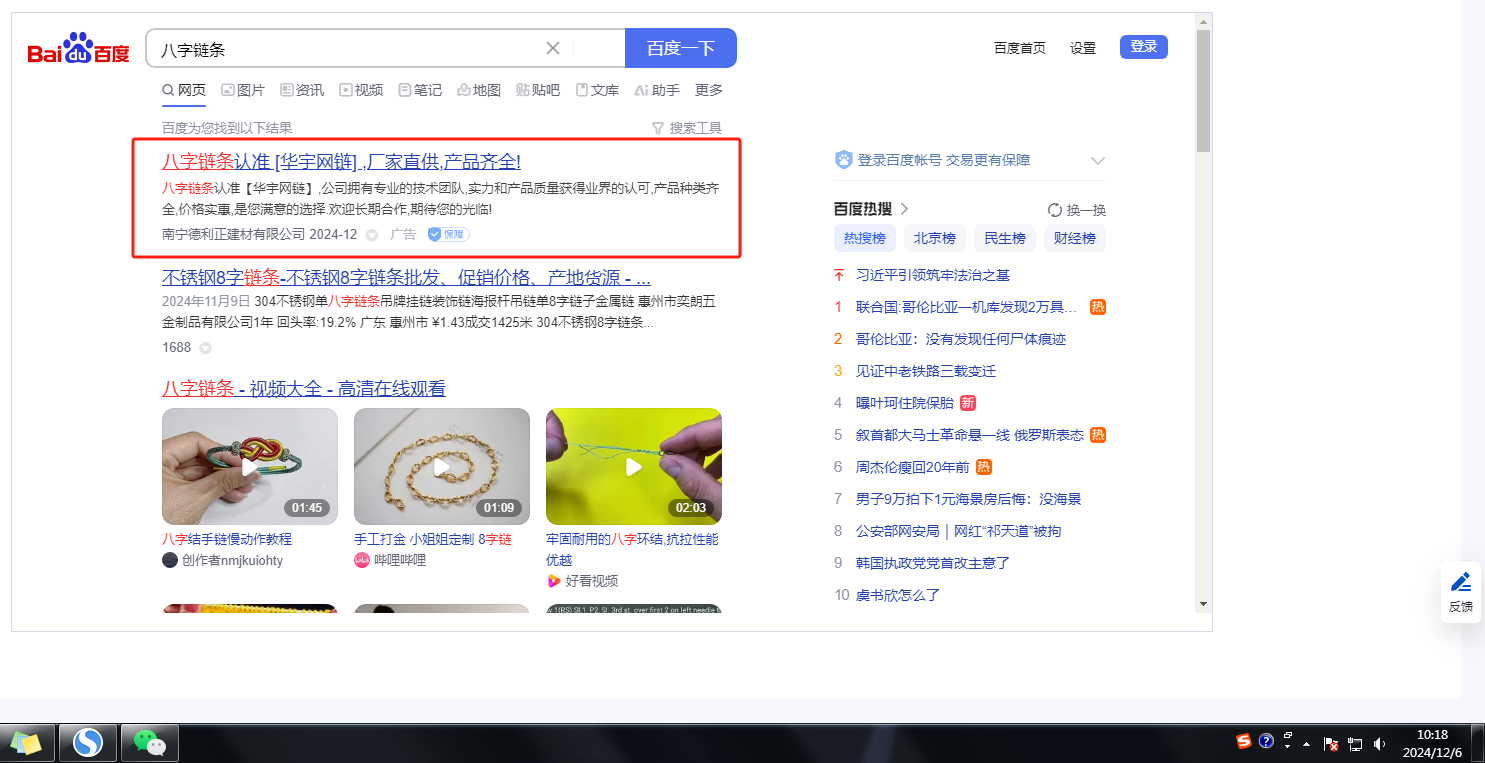1485x763 pixels.
Task: Switch to the 资讯 tab
Action: (302, 90)
